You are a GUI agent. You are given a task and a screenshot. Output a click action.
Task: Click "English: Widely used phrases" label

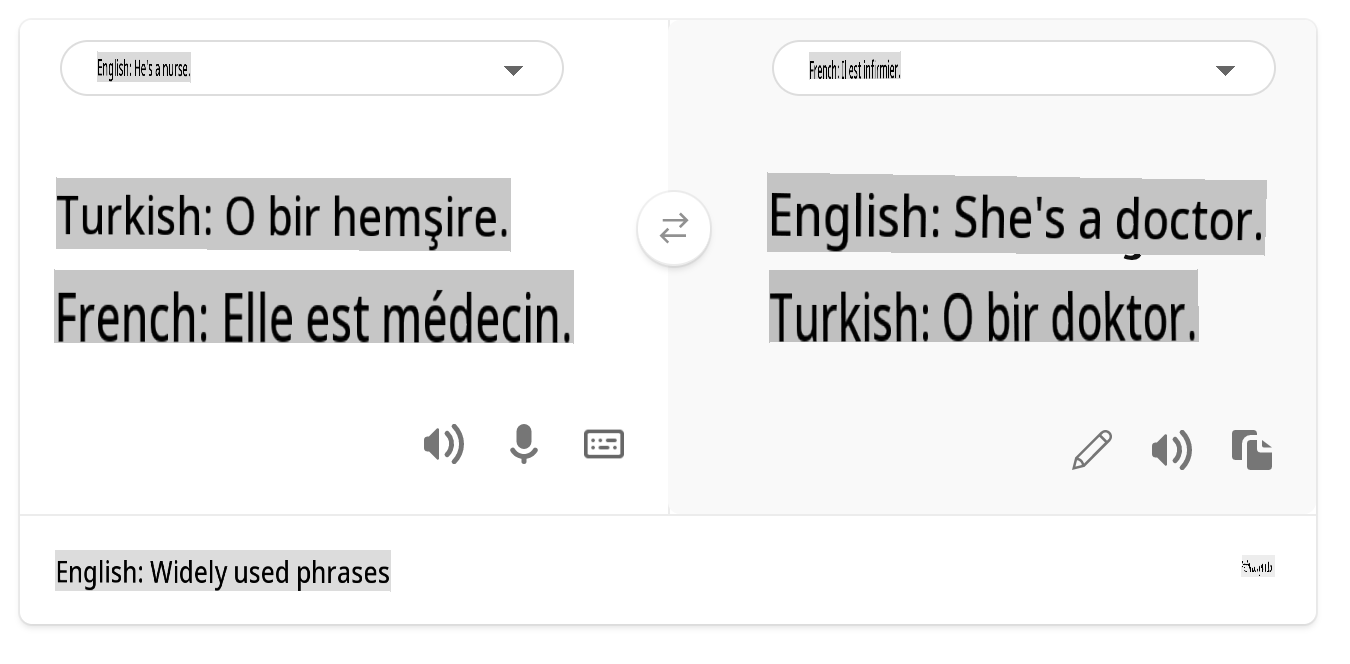click(x=222, y=572)
